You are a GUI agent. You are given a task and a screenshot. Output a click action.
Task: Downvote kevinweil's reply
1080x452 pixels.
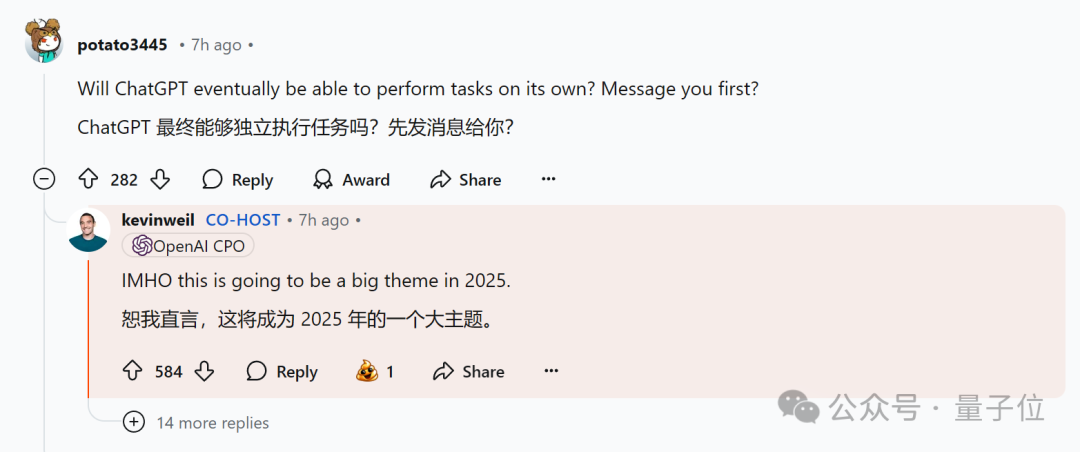pyautogui.click(x=204, y=371)
